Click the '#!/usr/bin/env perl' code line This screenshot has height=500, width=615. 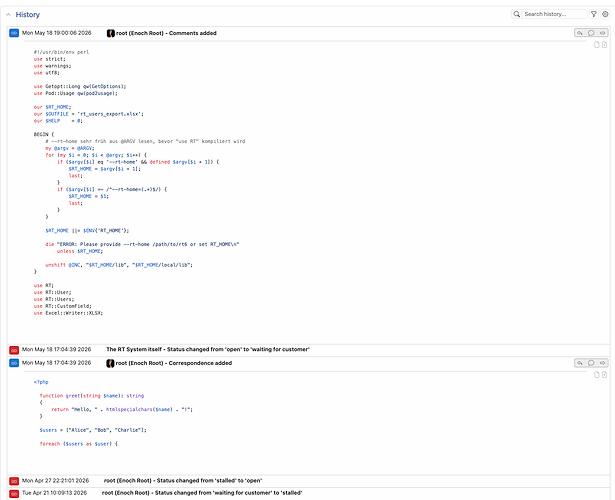(x=61, y=52)
